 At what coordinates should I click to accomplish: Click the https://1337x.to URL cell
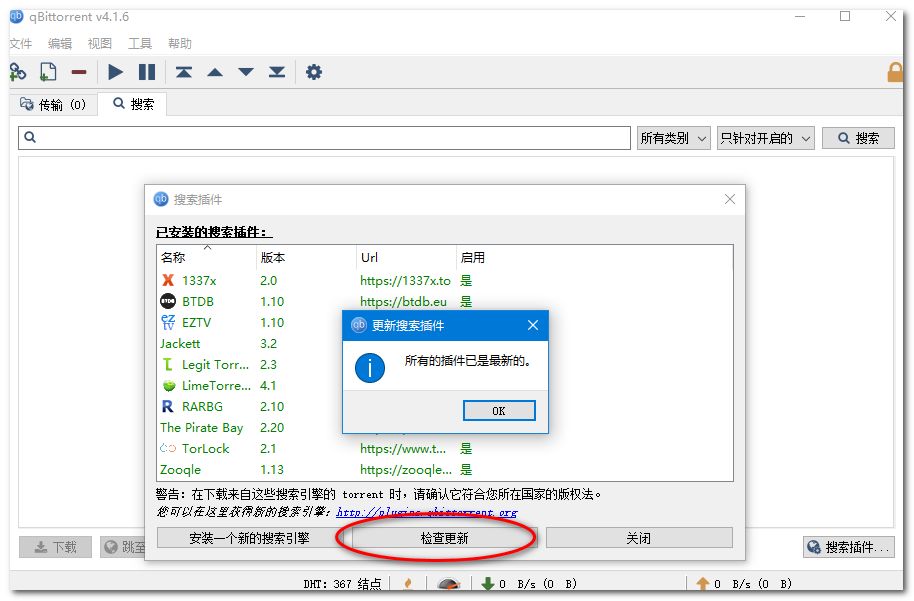405,280
